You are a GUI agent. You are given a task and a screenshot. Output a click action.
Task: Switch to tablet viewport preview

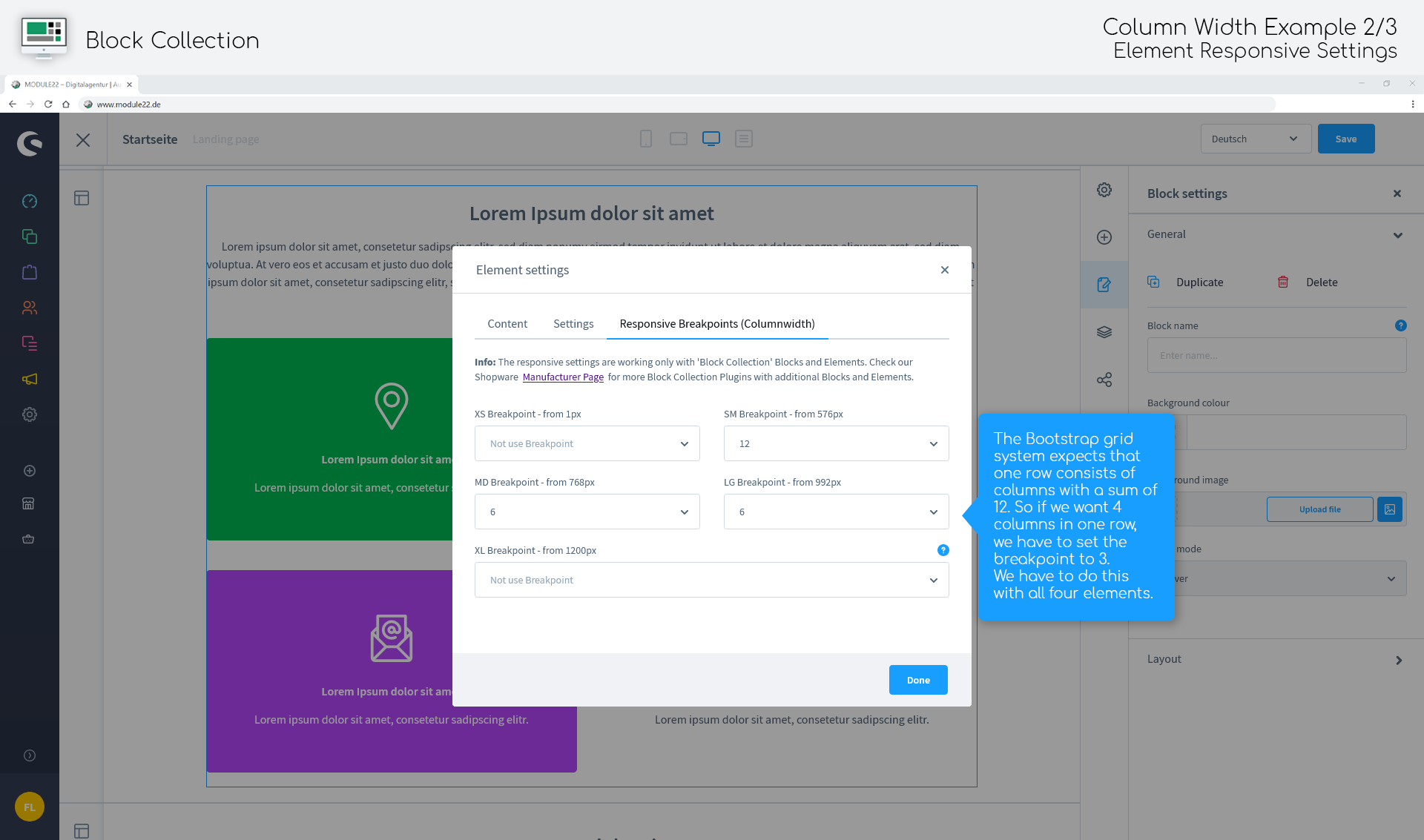679,139
